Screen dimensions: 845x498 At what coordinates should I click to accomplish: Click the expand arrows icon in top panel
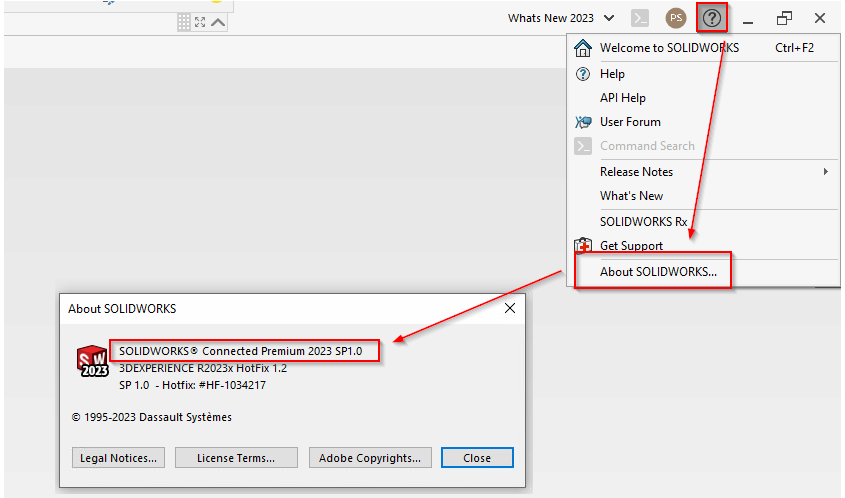200,22
